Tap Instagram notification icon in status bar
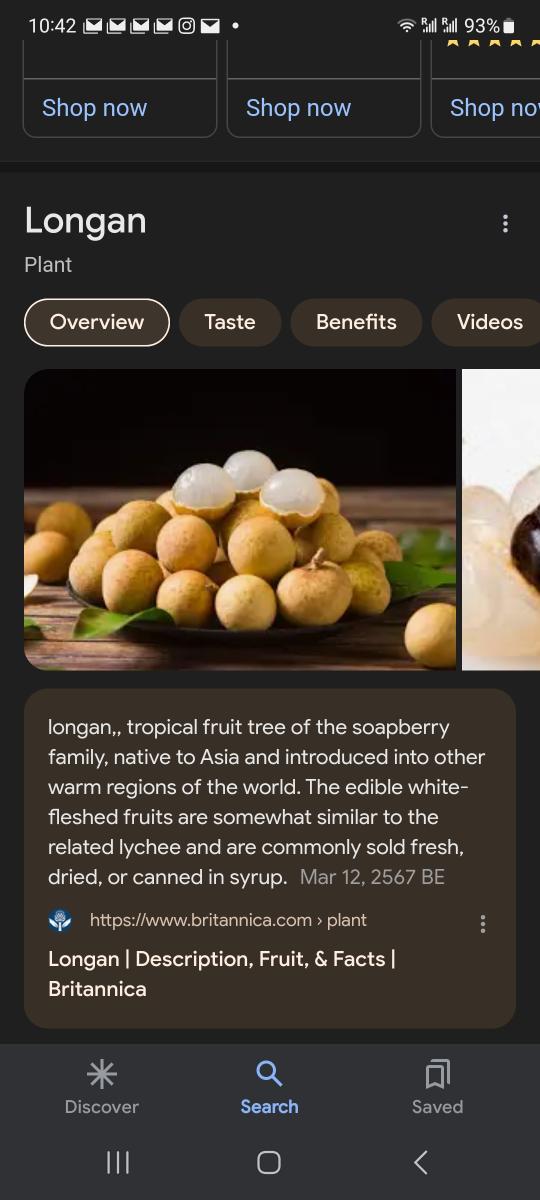540x1200 pixels. [x=186, y=25]
